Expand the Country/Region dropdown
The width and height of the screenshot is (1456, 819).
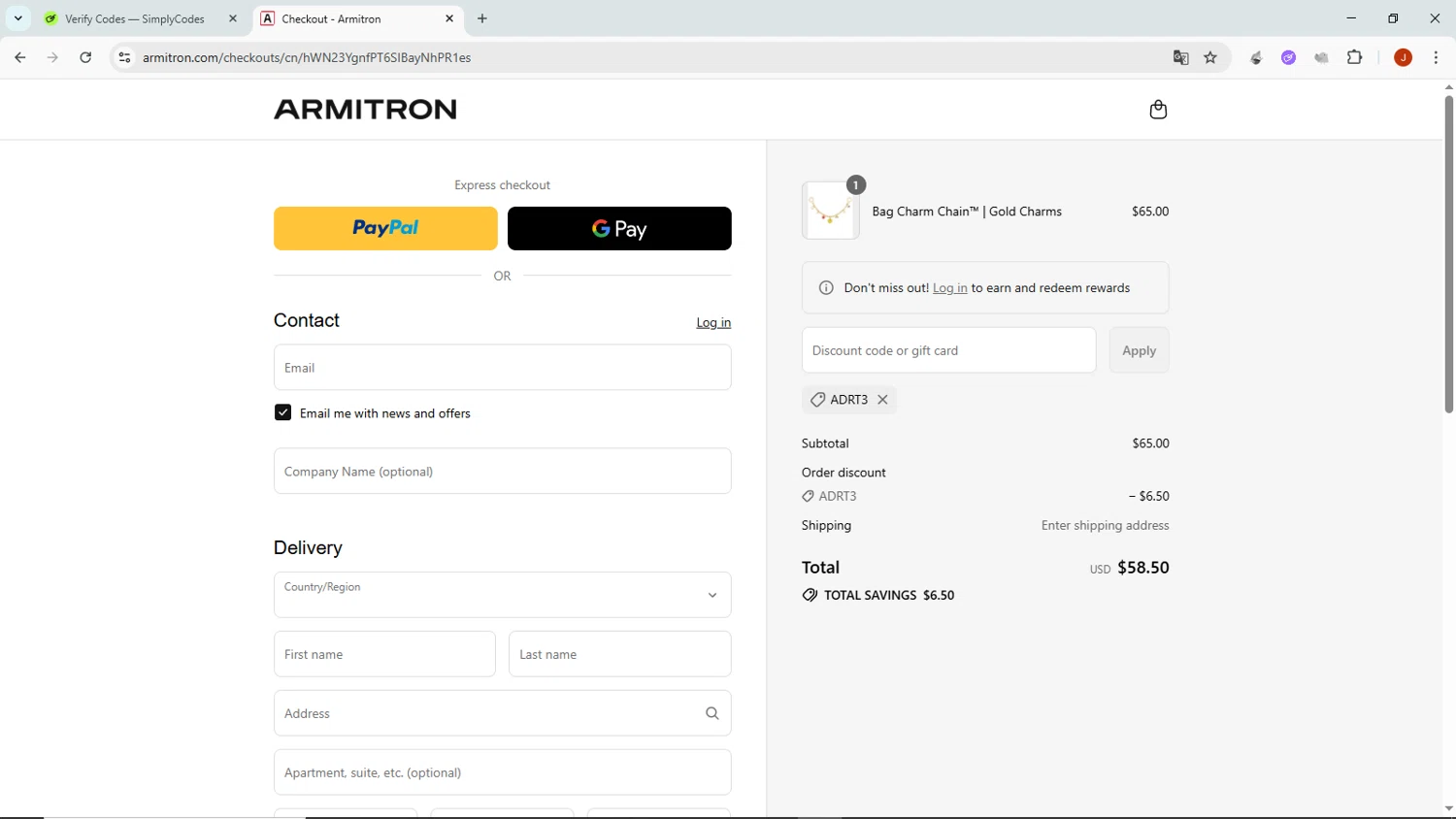[502, 595]
